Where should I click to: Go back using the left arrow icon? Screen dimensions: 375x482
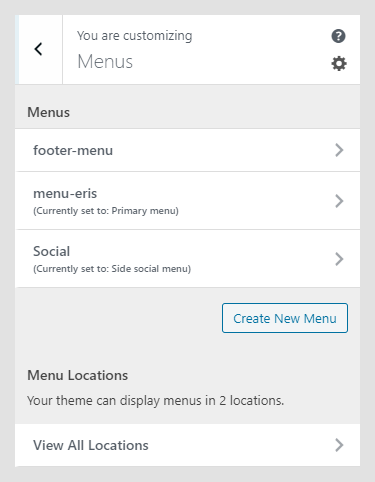click(39, 49)
